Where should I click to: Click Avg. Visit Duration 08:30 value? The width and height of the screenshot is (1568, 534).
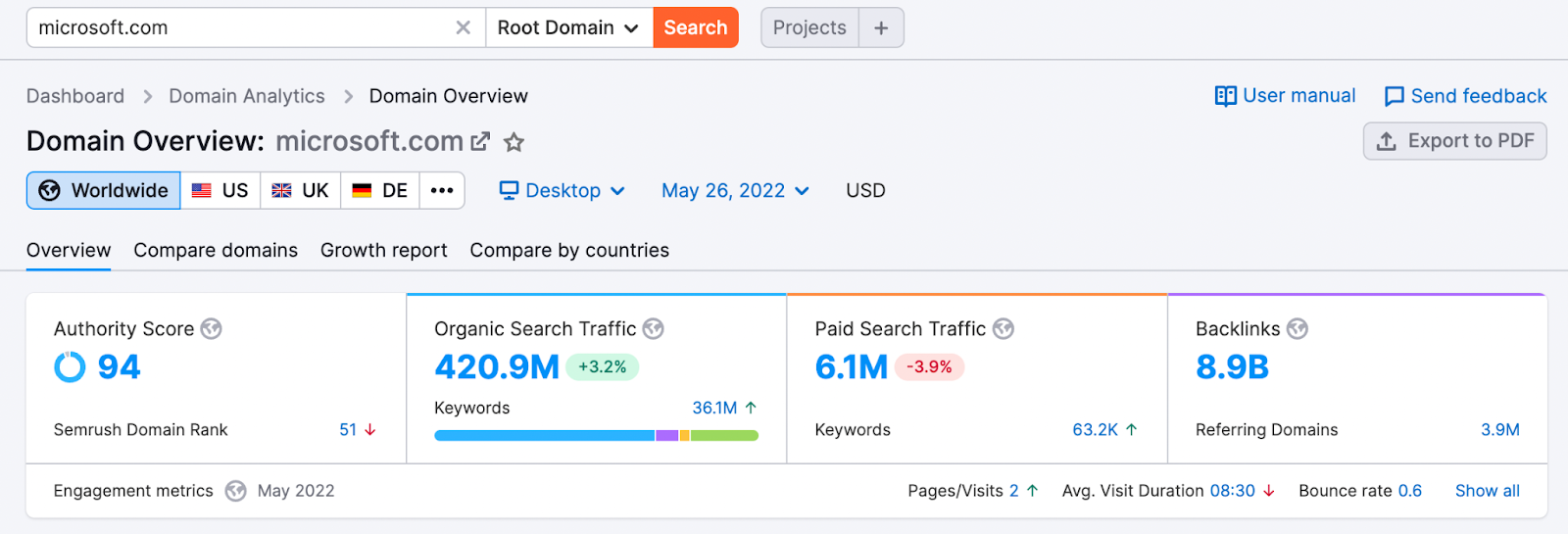tap(1232, 491)
